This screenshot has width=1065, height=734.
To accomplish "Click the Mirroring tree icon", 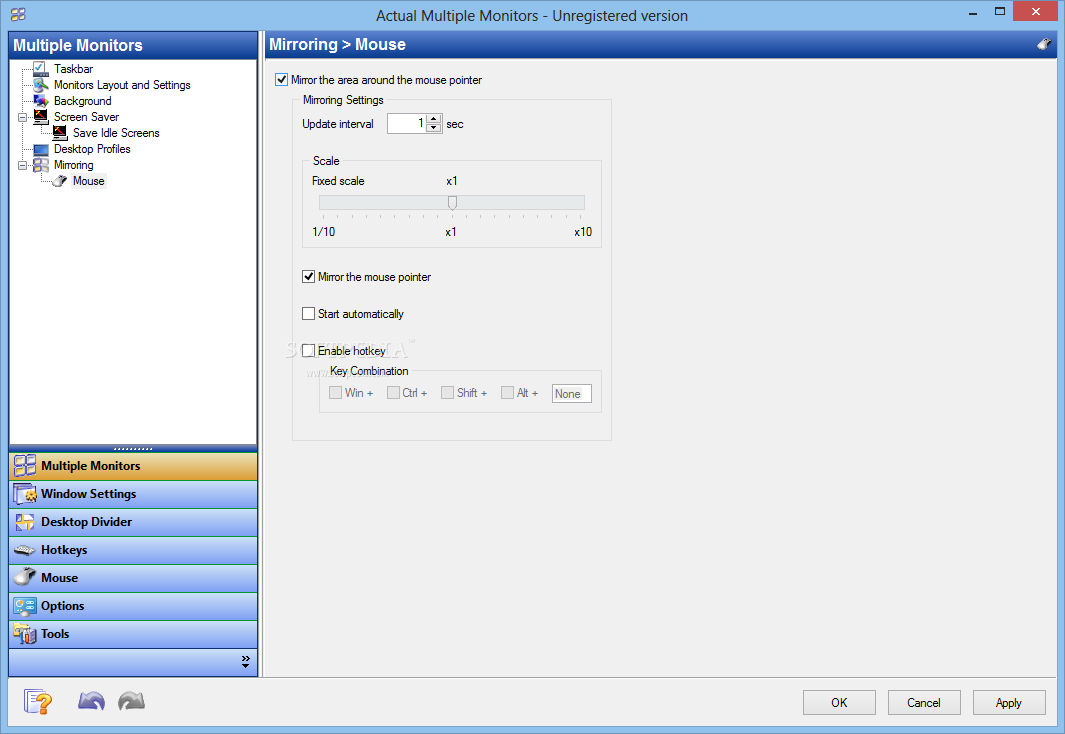I will point(41,165).
